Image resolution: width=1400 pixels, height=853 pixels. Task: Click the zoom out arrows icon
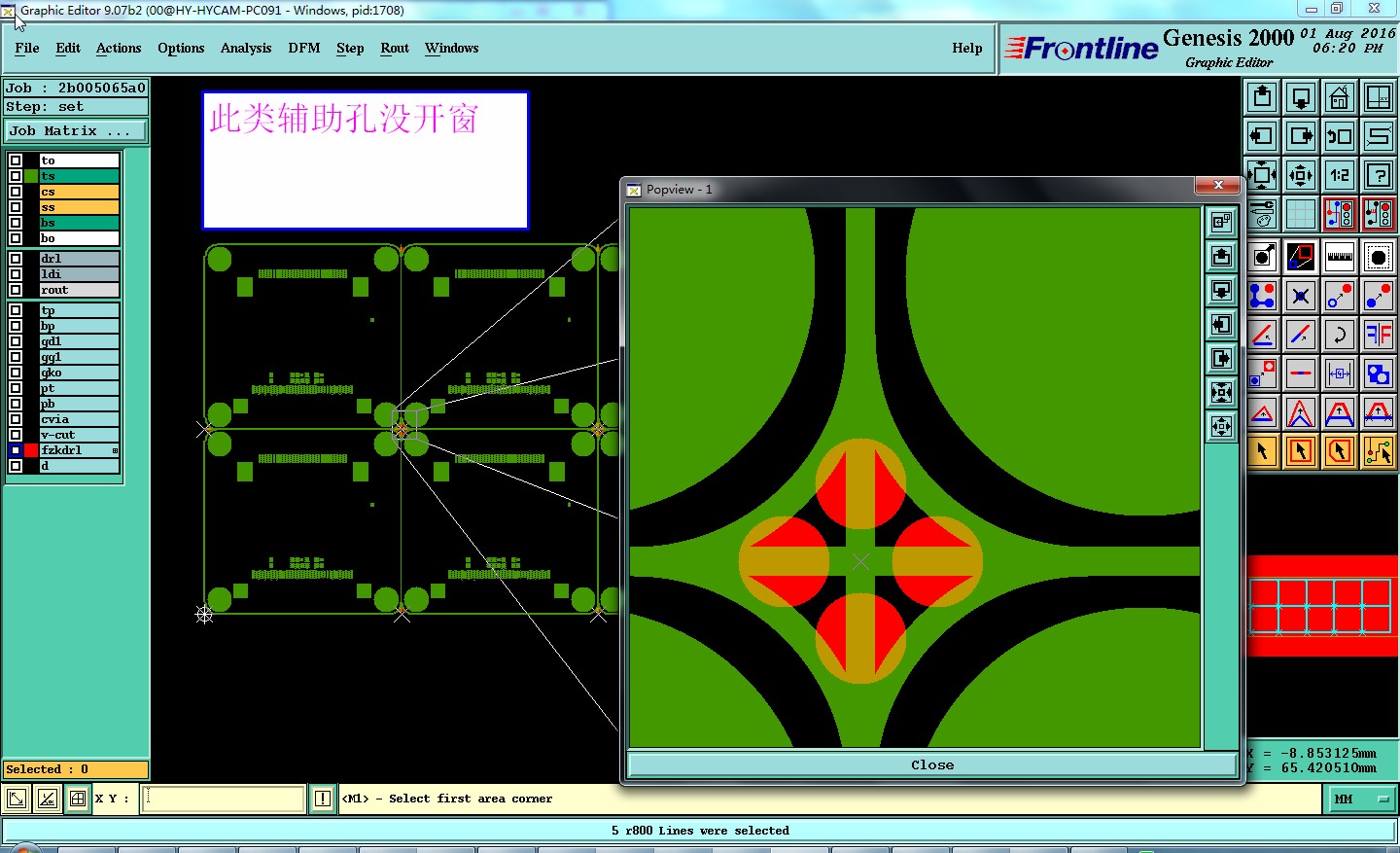click(1301, 175)
